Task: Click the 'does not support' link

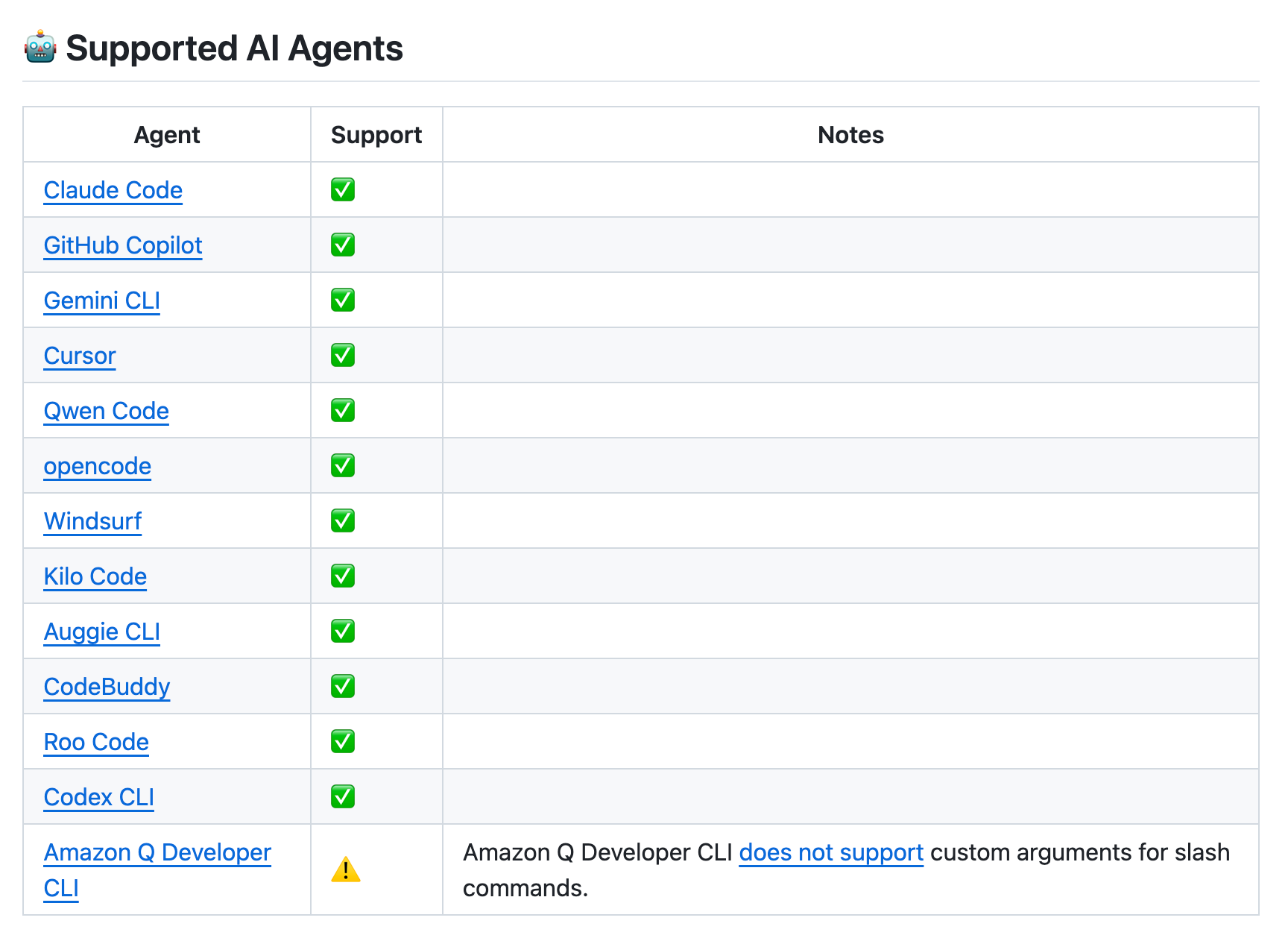Action: (831, 852)
